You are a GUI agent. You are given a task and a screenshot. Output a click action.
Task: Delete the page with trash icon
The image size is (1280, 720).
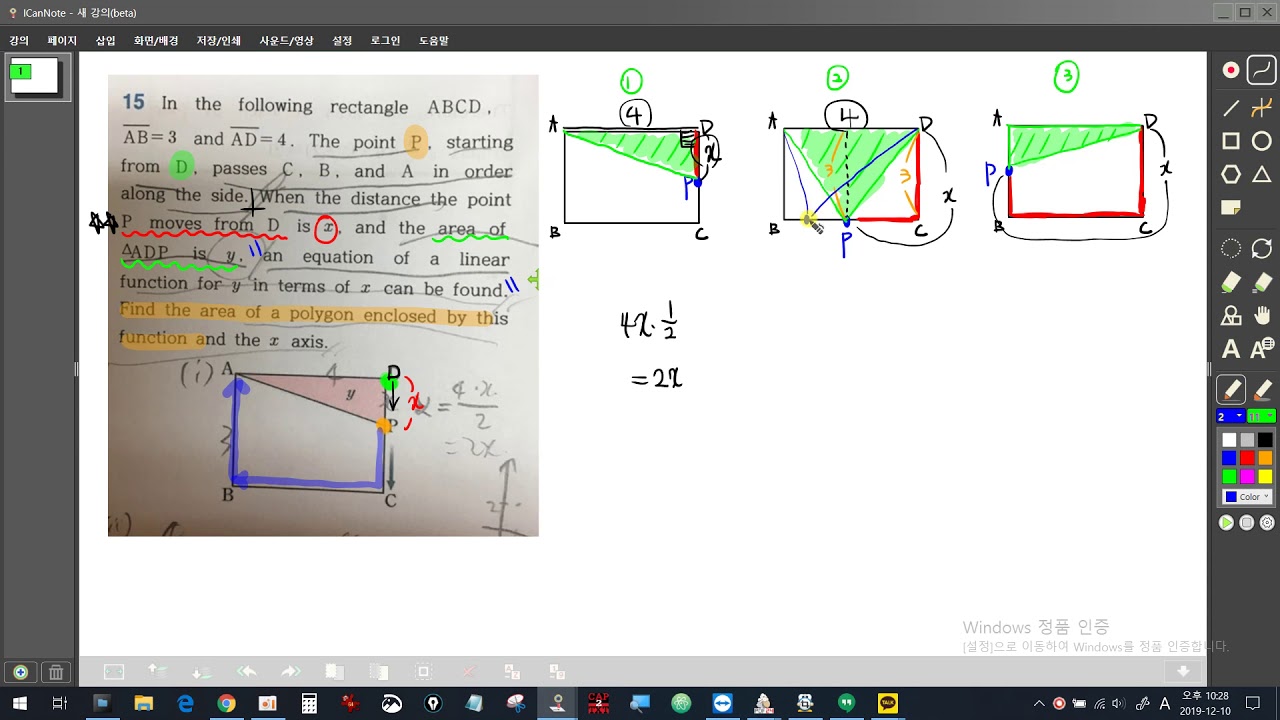(x=56, y=672)
